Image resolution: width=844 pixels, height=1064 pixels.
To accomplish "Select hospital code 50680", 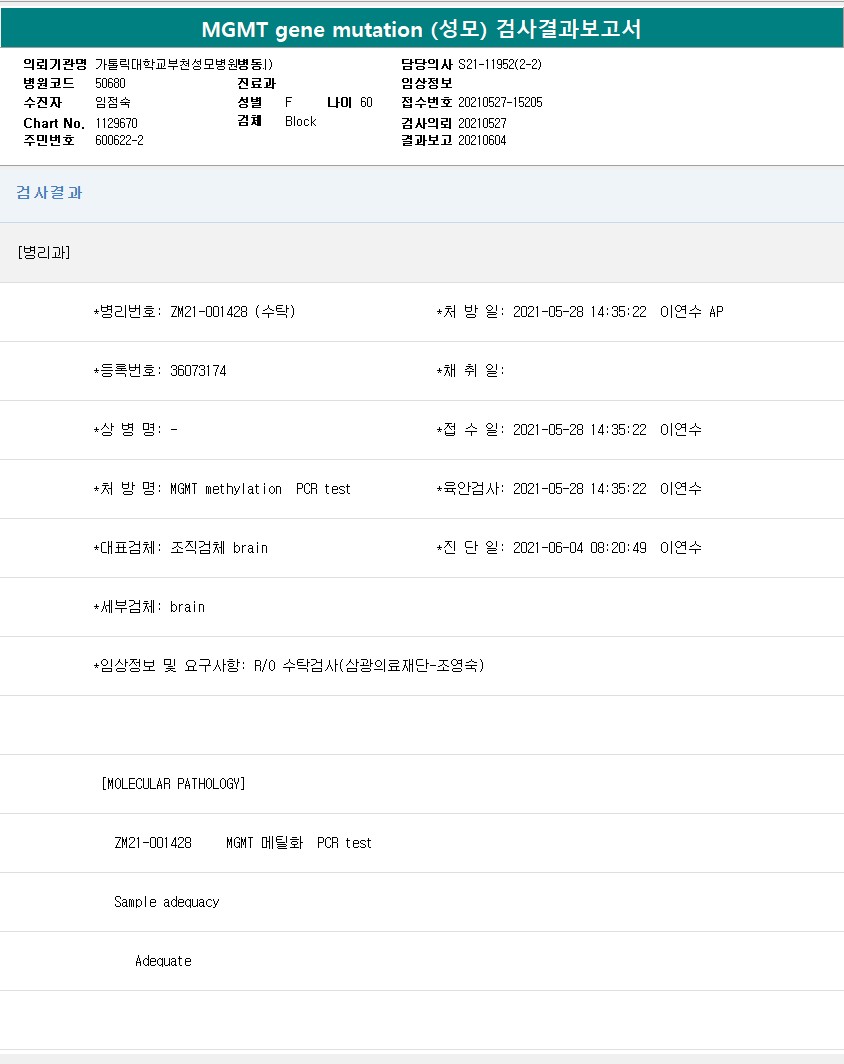I will coord(110,83).
